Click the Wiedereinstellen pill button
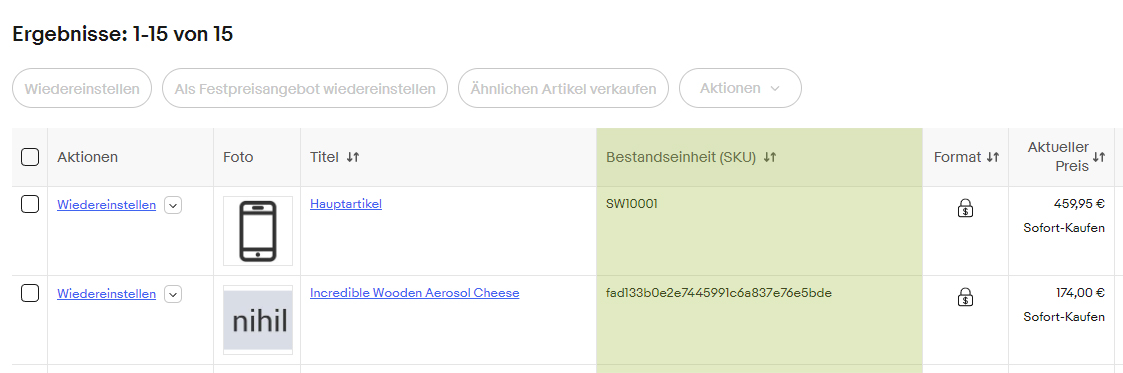The width and height of the screenshot is (1123, 373). (x=82, y=88)
